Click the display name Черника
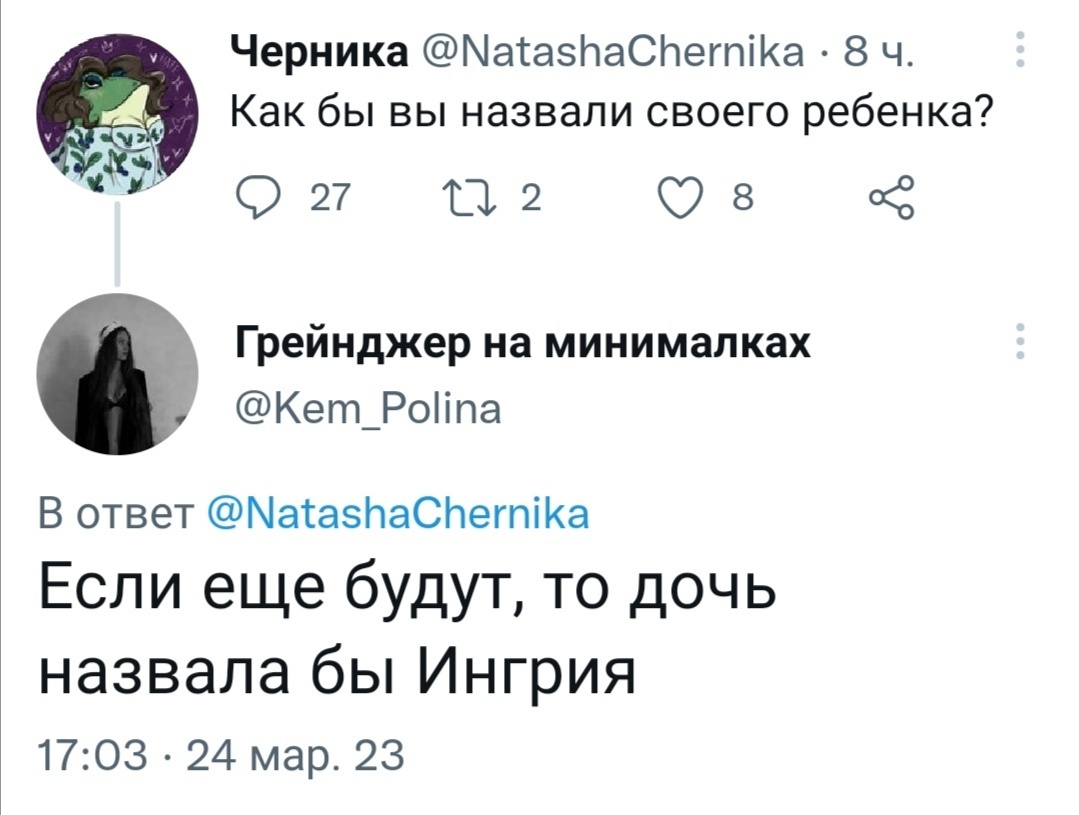Viewport: 1079px width, 815px height. (319, 50)
